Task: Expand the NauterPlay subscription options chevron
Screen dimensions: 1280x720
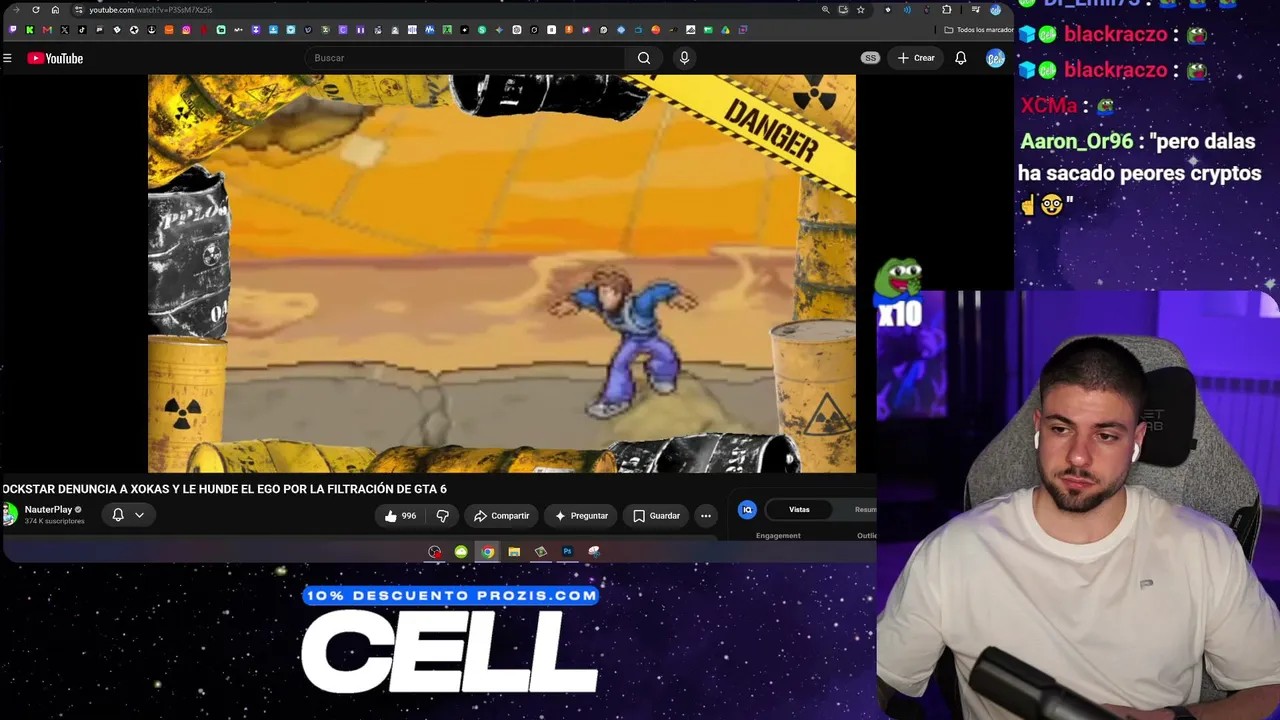Action: click(139, 515)
